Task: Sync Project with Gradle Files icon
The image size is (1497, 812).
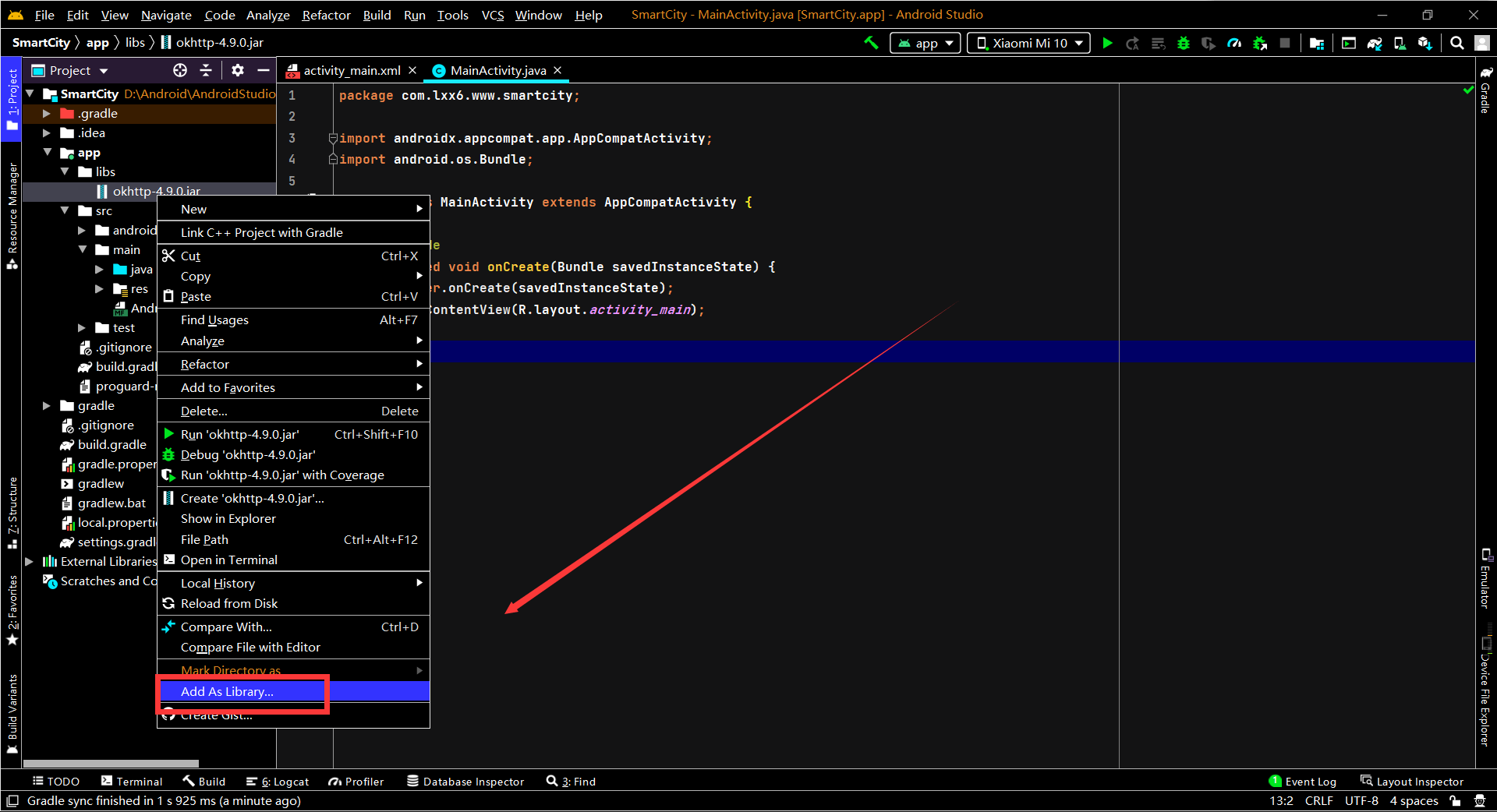Action: pyautogui.click(x=1375, y=43)
